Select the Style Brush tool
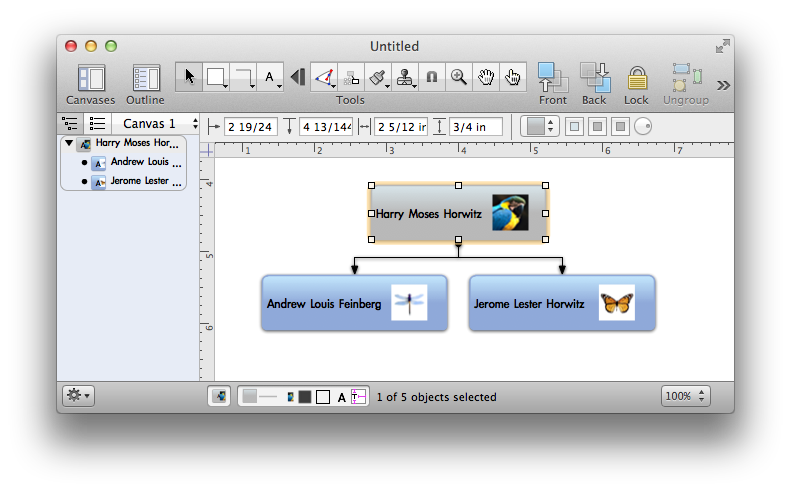 (x=378, y=77)
